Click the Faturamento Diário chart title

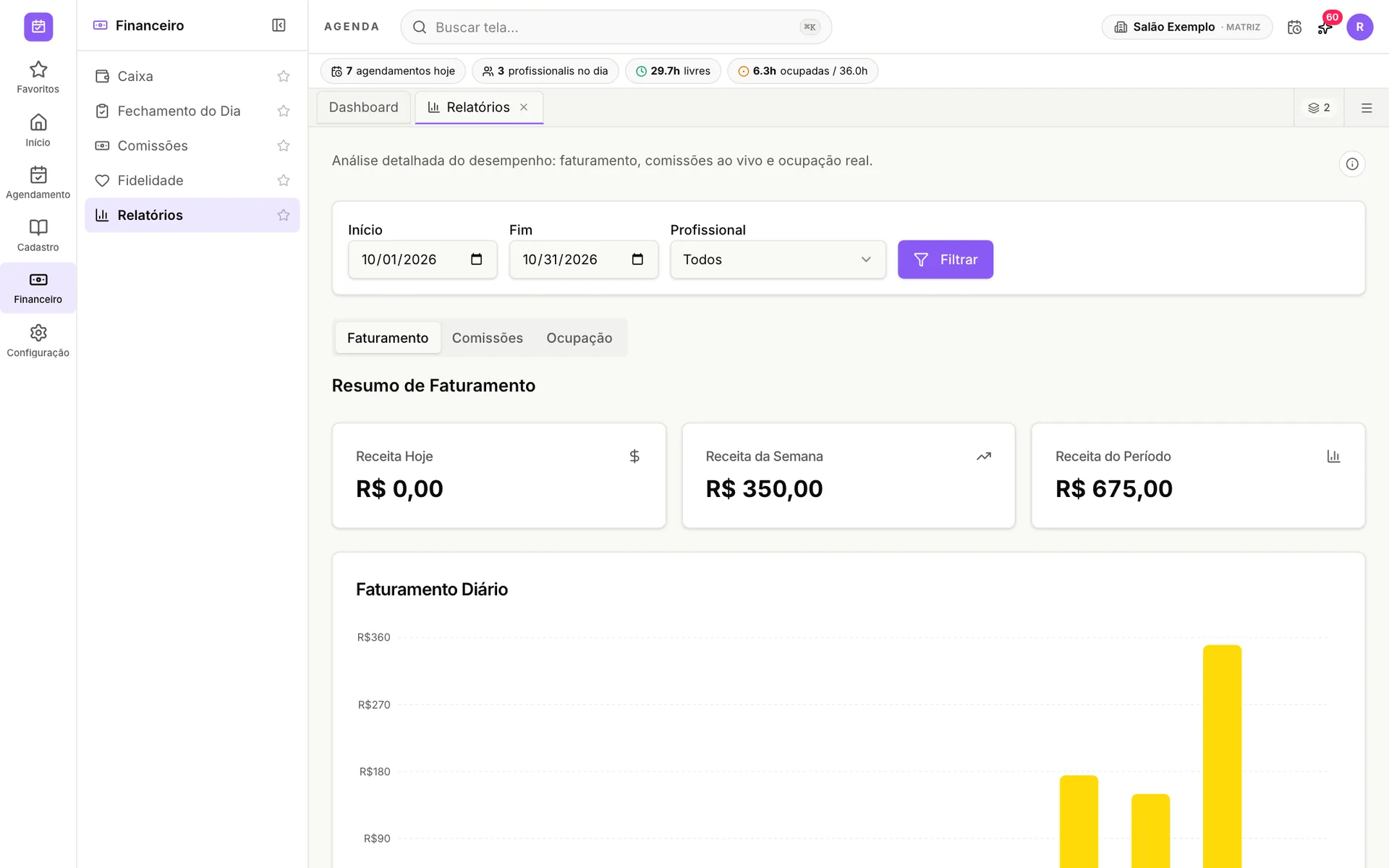(x=432, y=590)
